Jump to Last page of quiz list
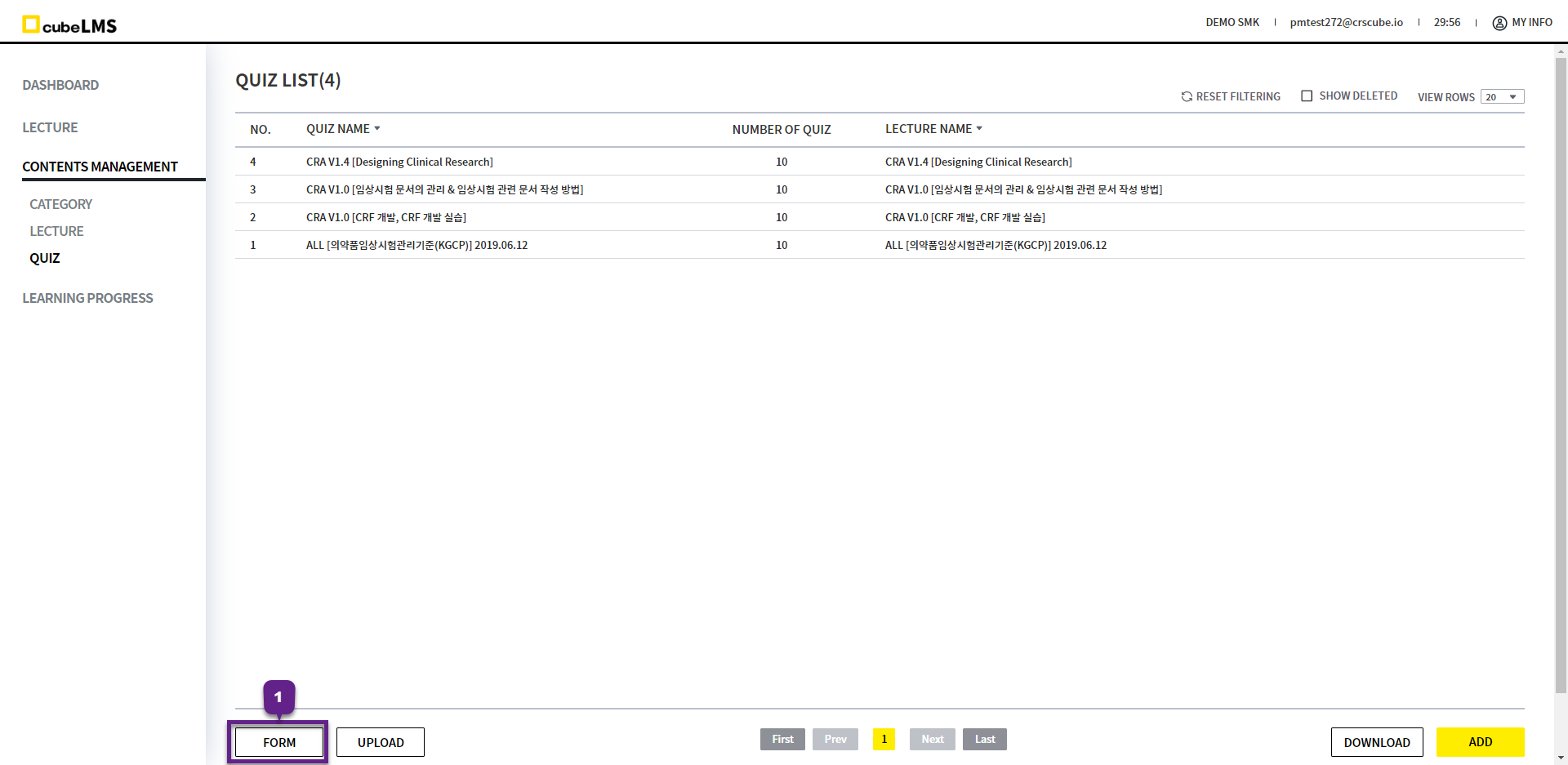Viewport: 1568px width, 765px height. point(984,739)
